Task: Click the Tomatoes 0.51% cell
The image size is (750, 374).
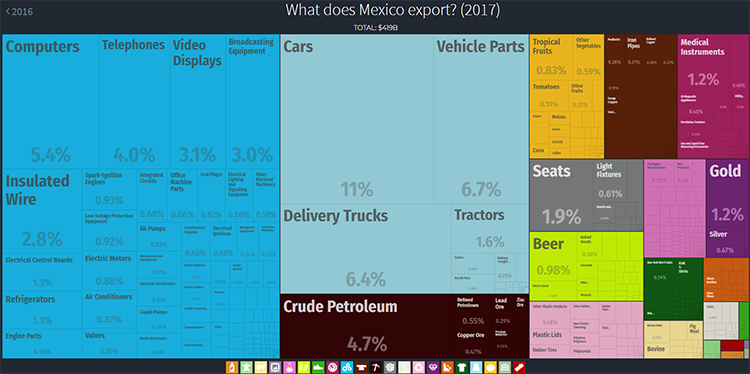Action: pos(549,96)
